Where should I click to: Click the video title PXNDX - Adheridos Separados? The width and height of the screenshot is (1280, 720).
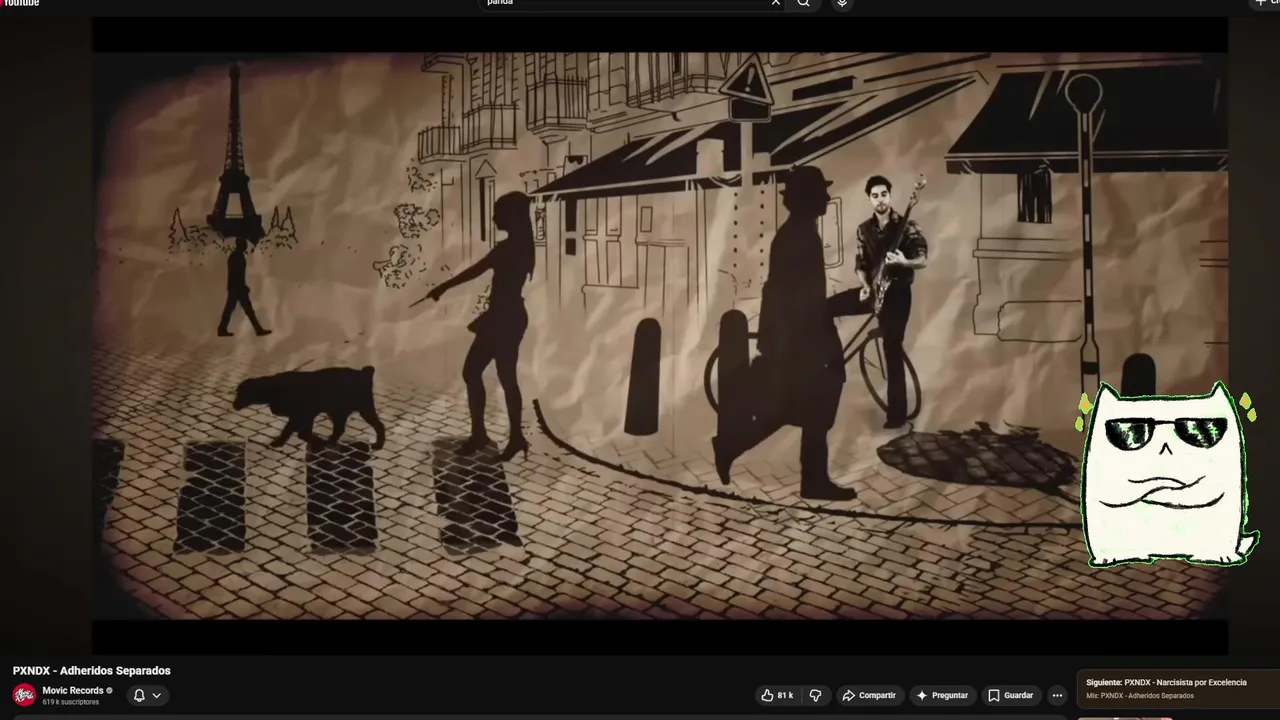[x=92, y=671]
